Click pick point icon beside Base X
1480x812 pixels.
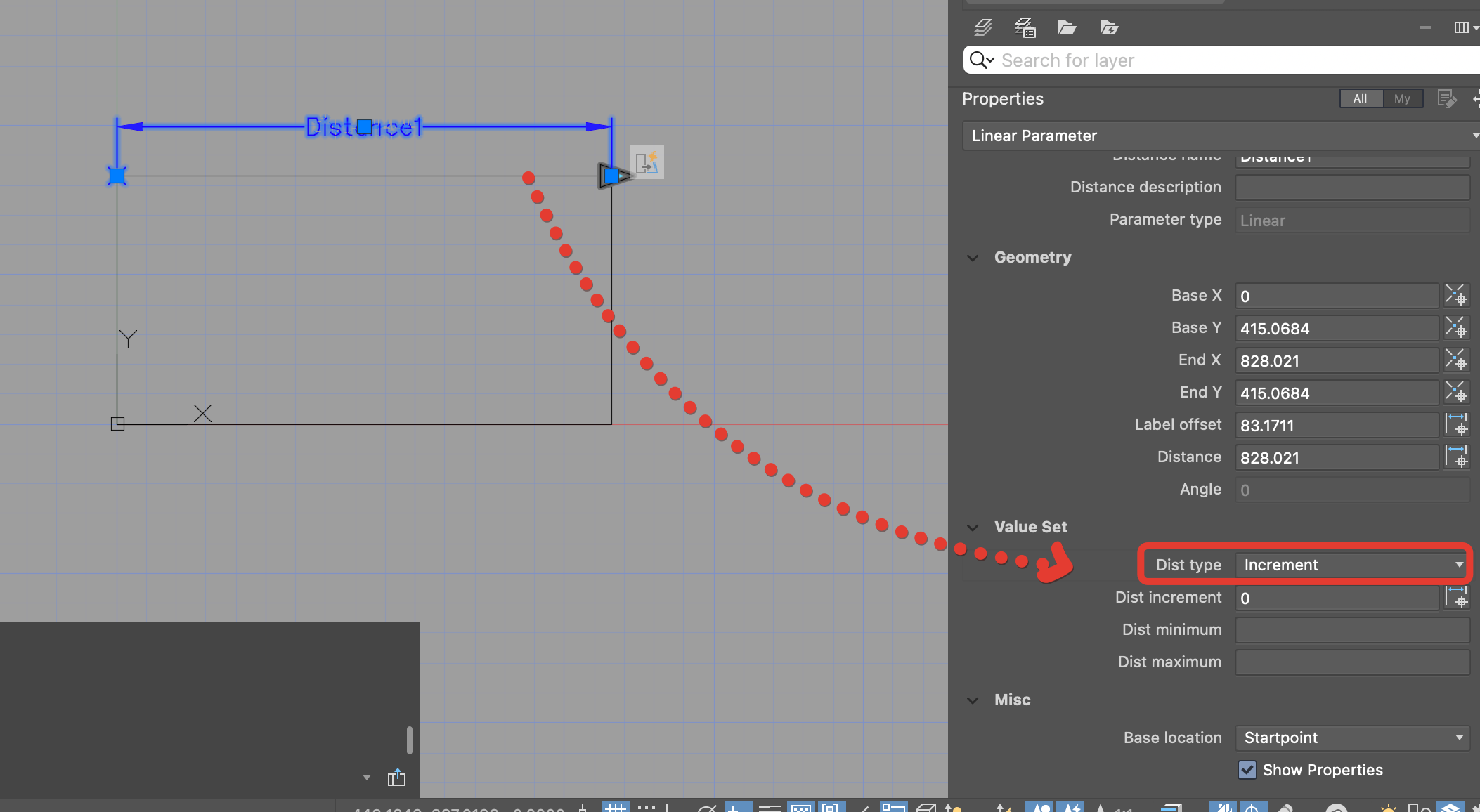[x=1455, y=295]
